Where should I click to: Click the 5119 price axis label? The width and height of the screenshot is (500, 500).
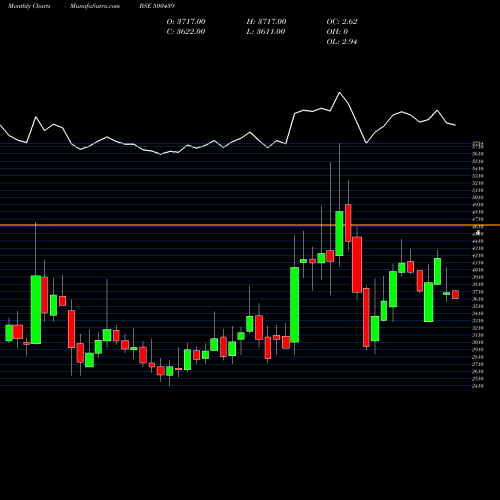point(478,190)
